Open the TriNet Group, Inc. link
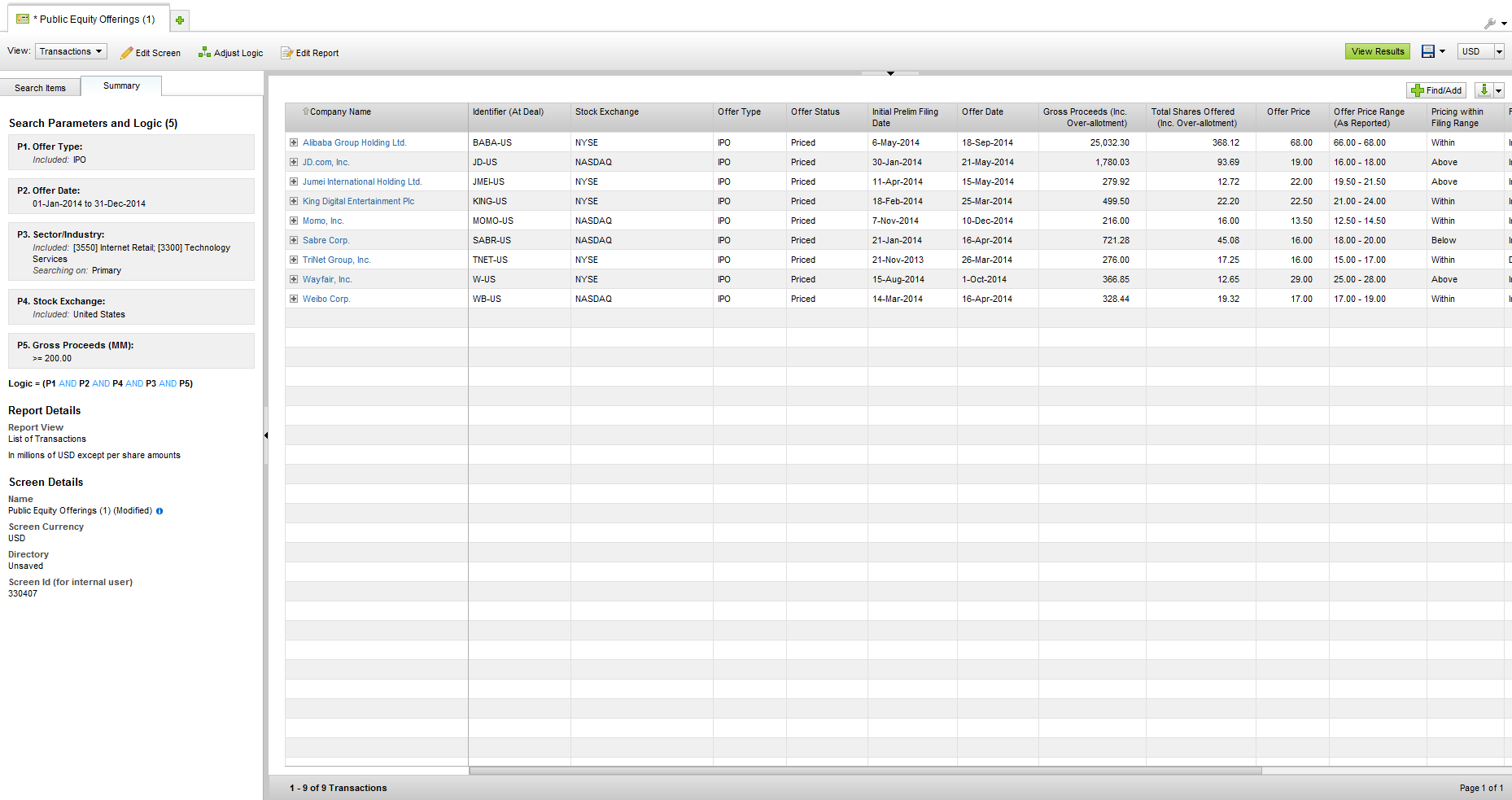This screenshot has height=800, width=1512. tap(336, 260)
